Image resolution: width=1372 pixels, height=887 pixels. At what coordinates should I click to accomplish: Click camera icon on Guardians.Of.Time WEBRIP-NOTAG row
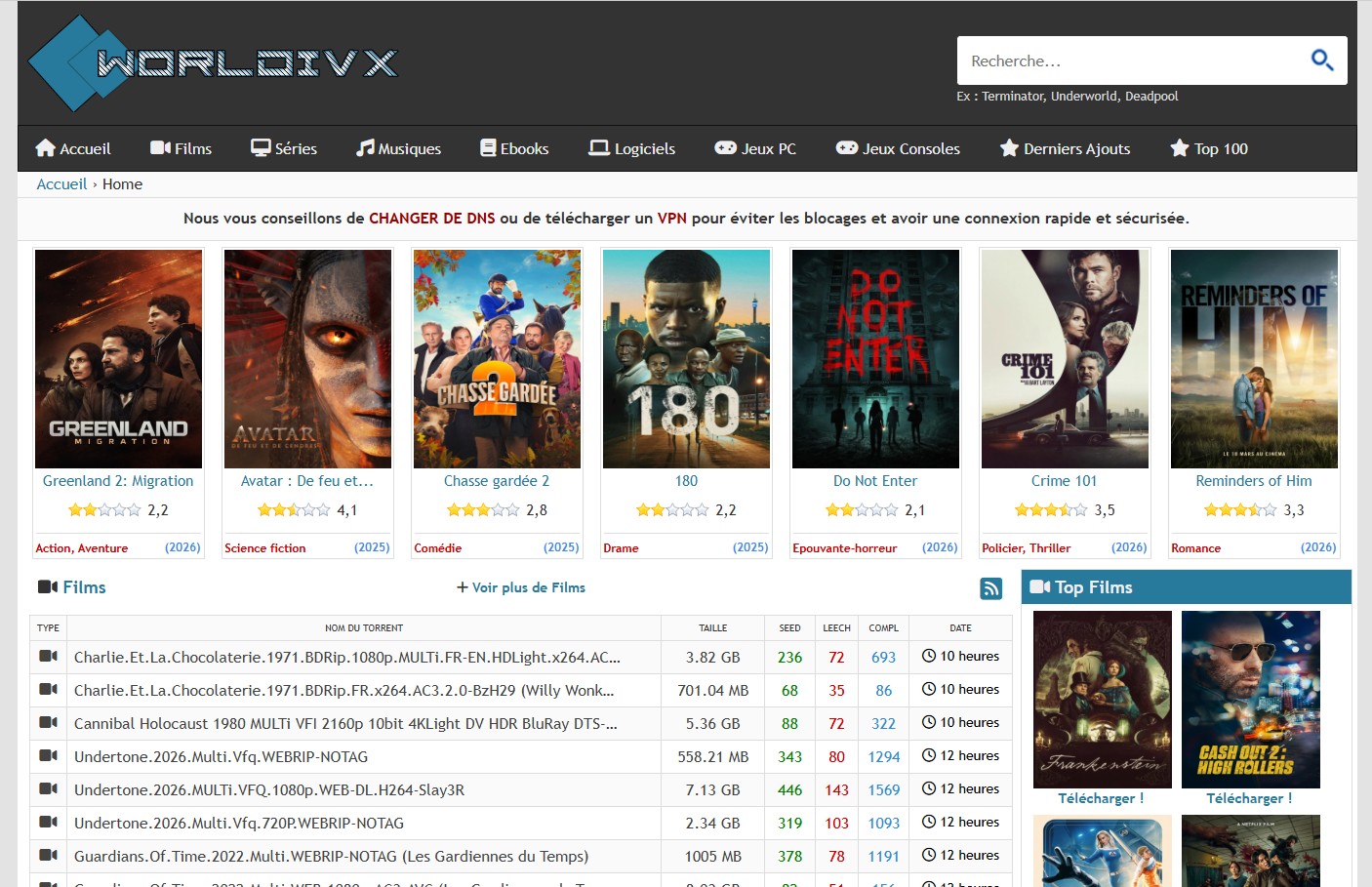(x=48, y=856)
